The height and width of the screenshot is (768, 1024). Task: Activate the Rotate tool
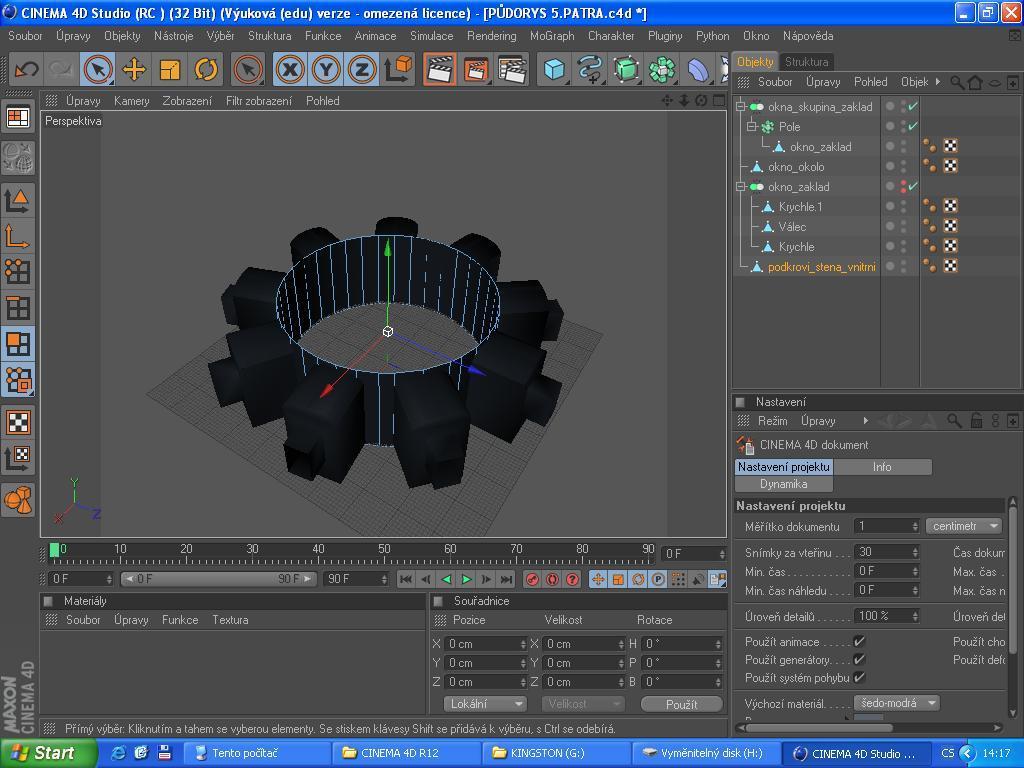coord(206,69)
